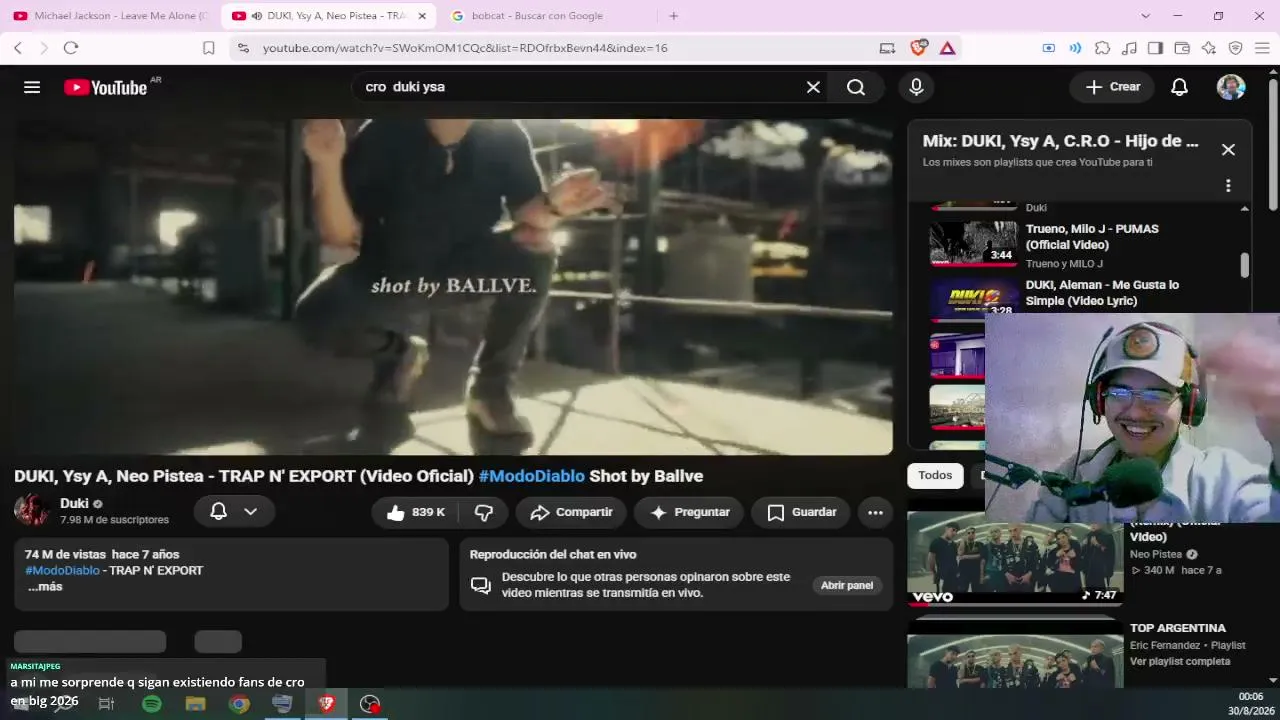Image resolution: width=1280 pixels, height=720 pixels.
Task: Bookmark this page in the address bar
Action: [x=209, y=48]
